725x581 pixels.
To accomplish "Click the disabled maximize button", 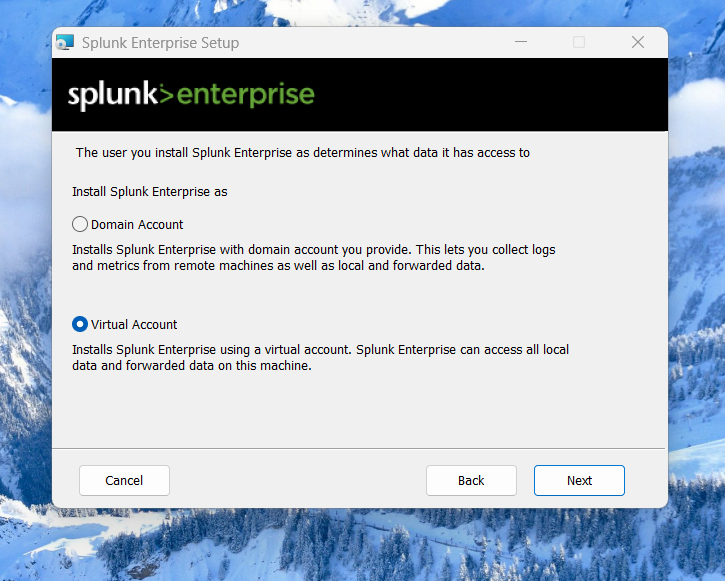I will coord(579,42).
